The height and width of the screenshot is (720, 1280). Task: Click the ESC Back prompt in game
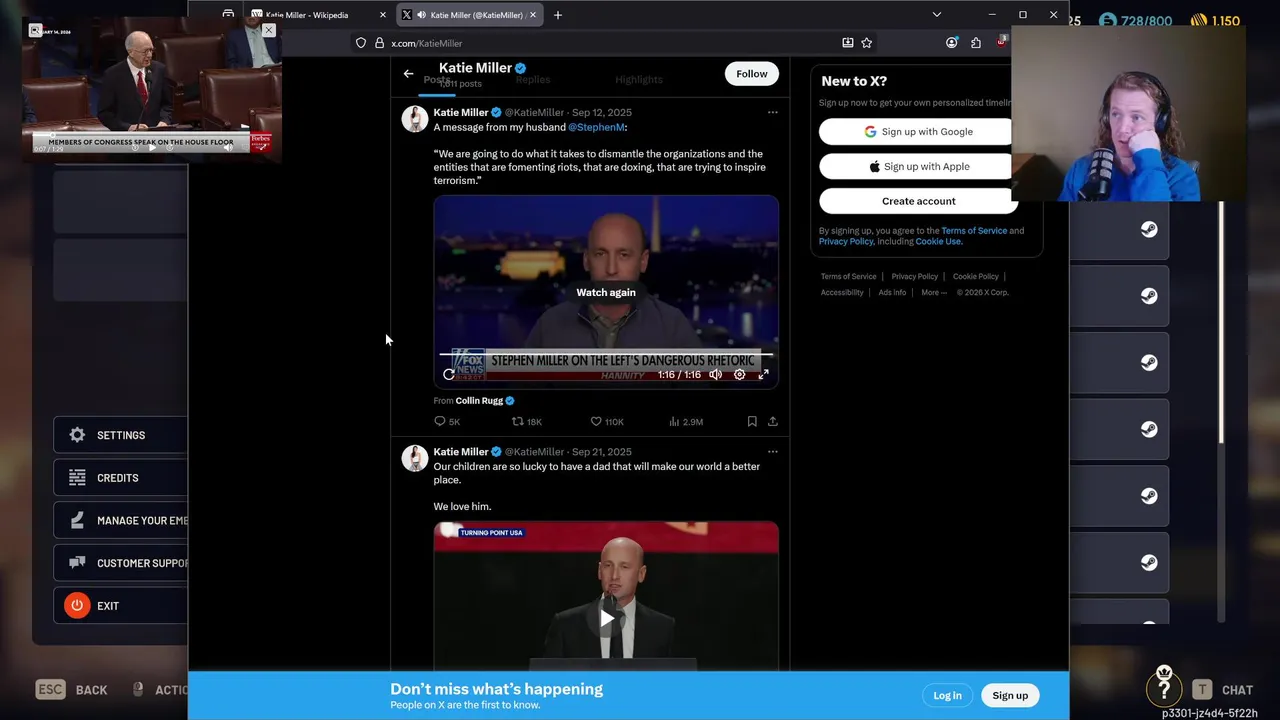[71, 690]
